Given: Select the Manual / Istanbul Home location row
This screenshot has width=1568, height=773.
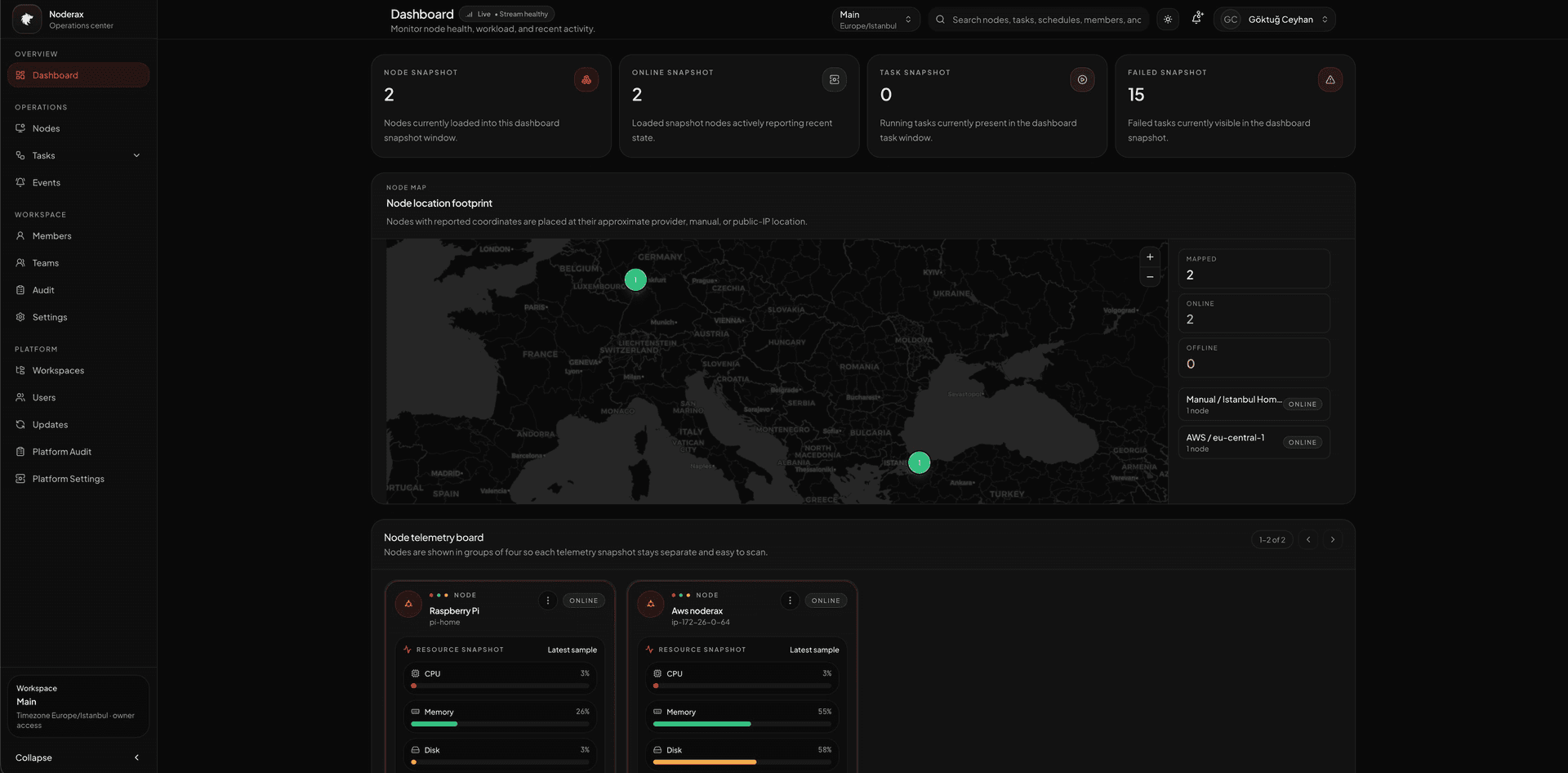Looking at the screenshot, I should click(1254, 404).
